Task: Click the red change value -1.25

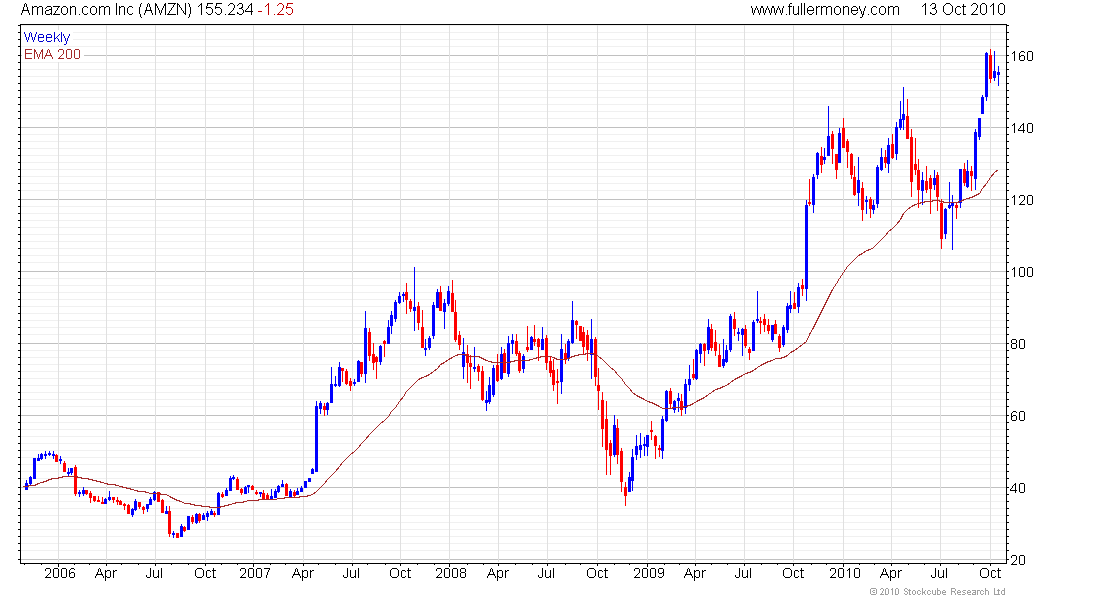Action: (x=275, y=10)
